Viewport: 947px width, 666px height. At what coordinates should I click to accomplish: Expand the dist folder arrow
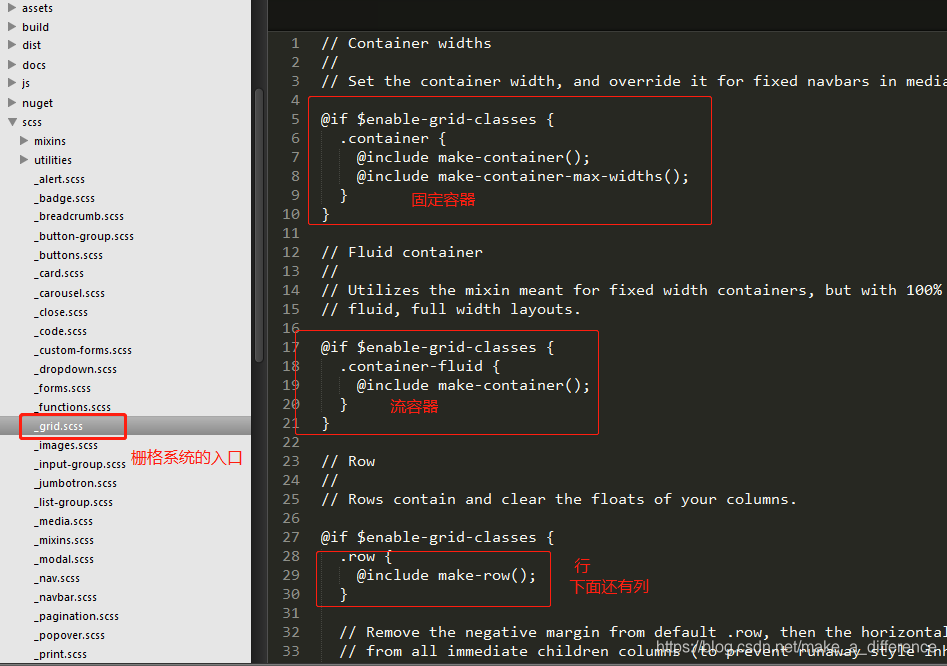11,45
